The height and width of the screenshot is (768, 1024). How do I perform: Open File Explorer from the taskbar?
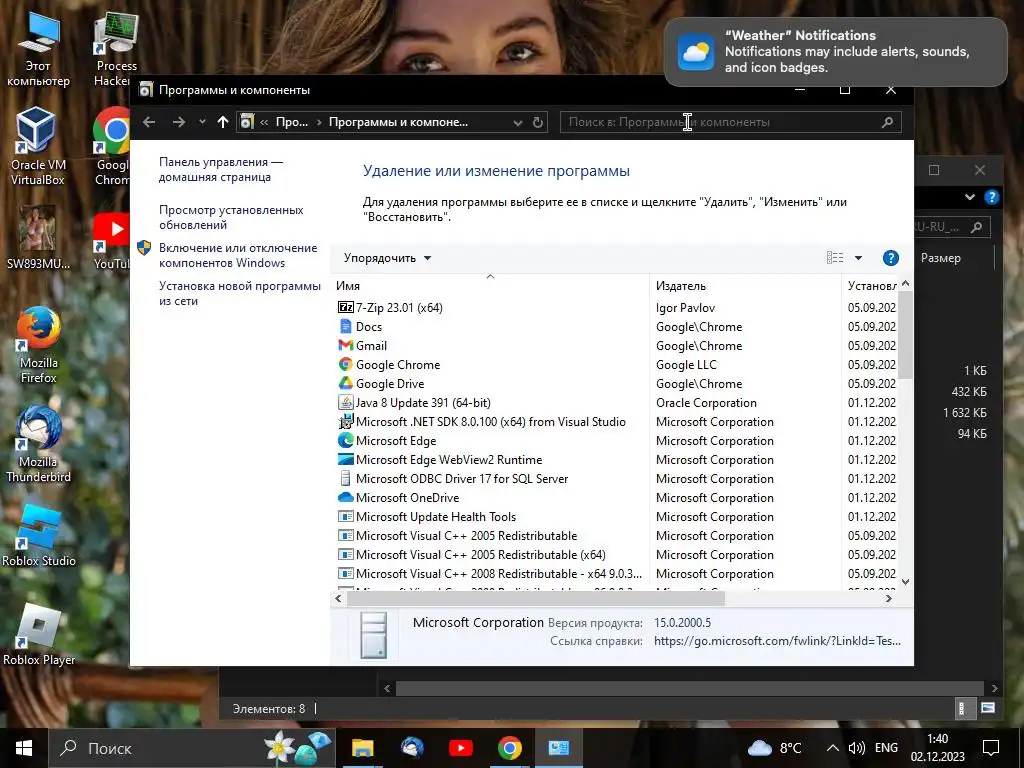point(362,748)
